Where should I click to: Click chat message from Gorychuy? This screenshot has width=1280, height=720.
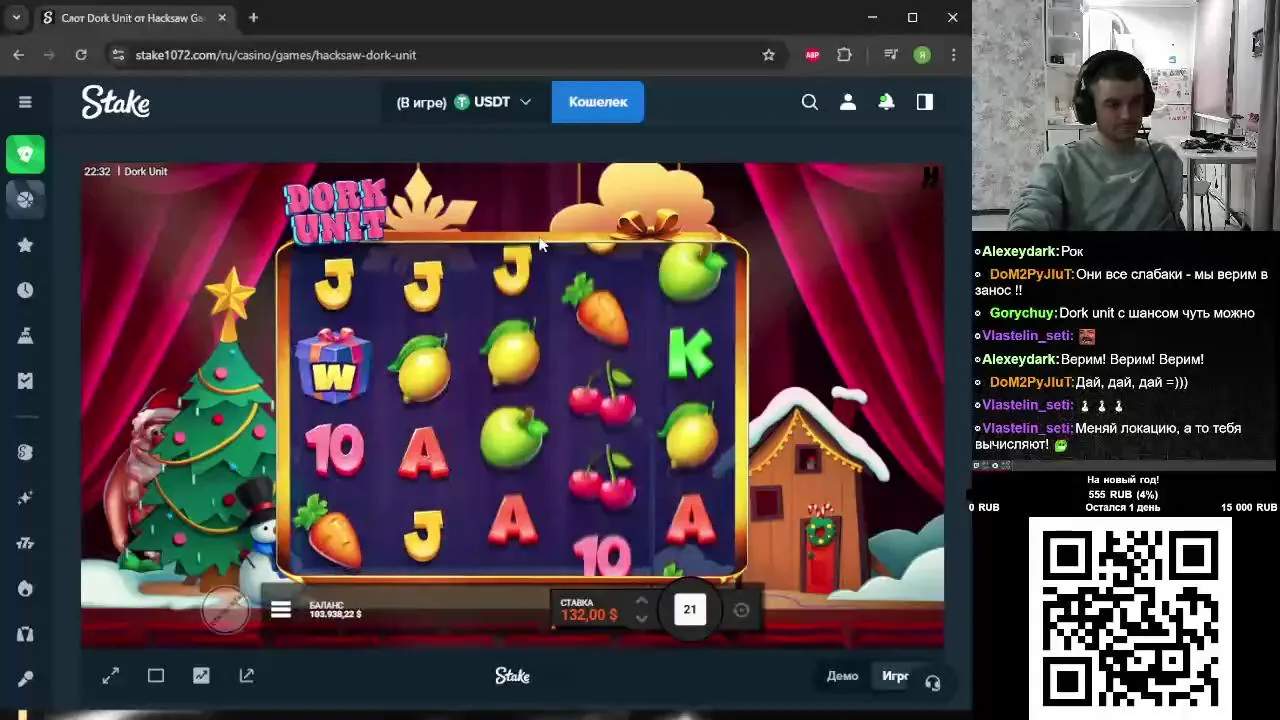(x=1123, y=313)
